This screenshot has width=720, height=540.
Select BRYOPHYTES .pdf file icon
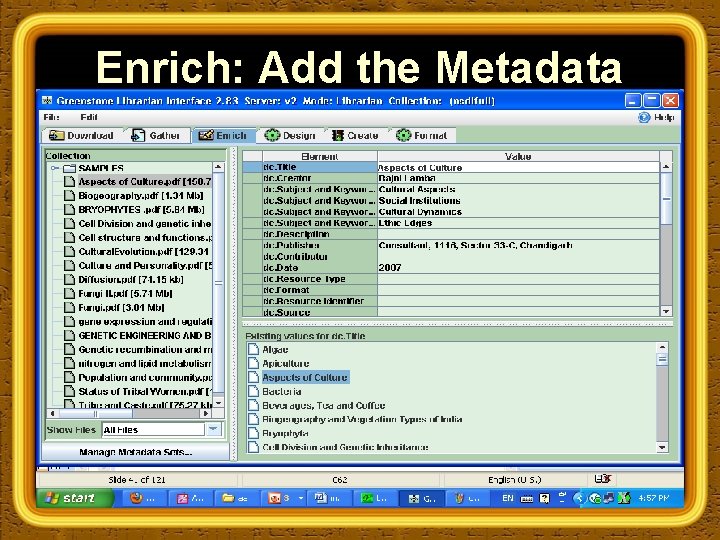tap(69, 210)
